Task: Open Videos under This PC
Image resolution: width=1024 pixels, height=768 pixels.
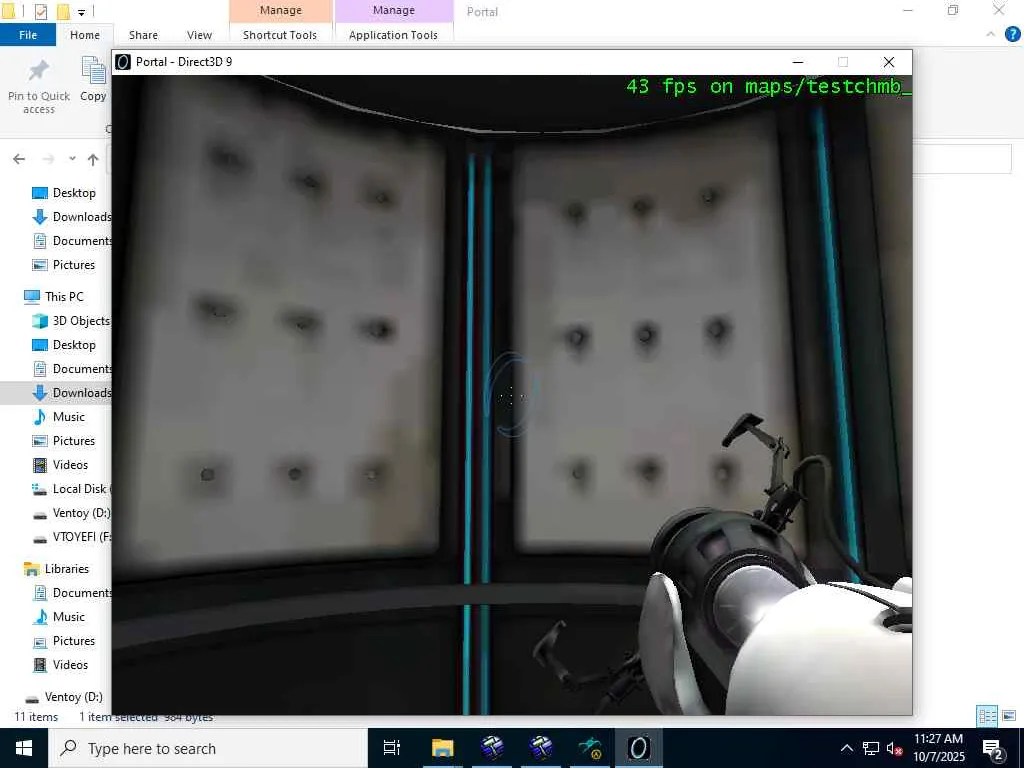Action: tap(70, 465)
